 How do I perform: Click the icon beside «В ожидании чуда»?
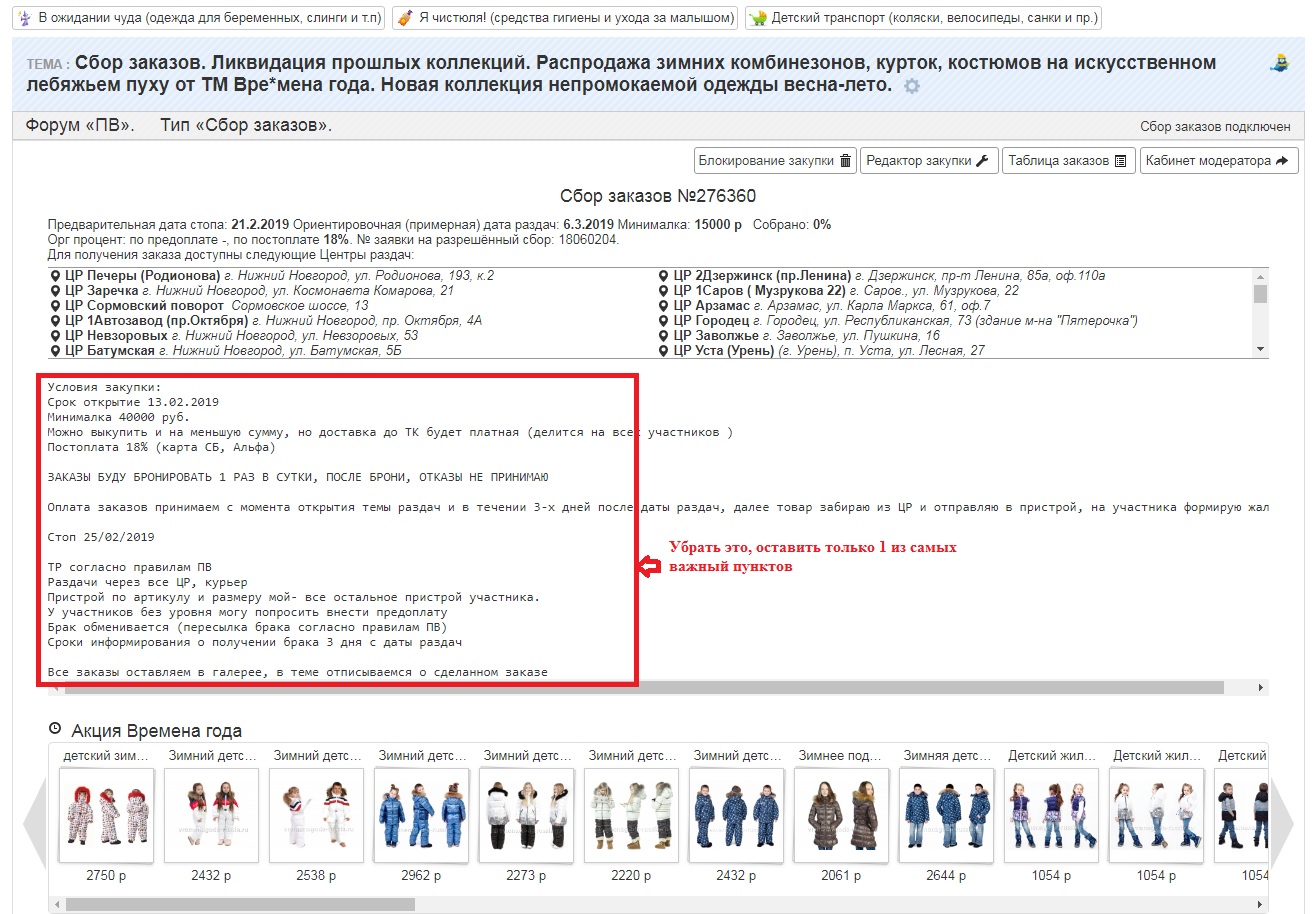(x=25, y=18)
